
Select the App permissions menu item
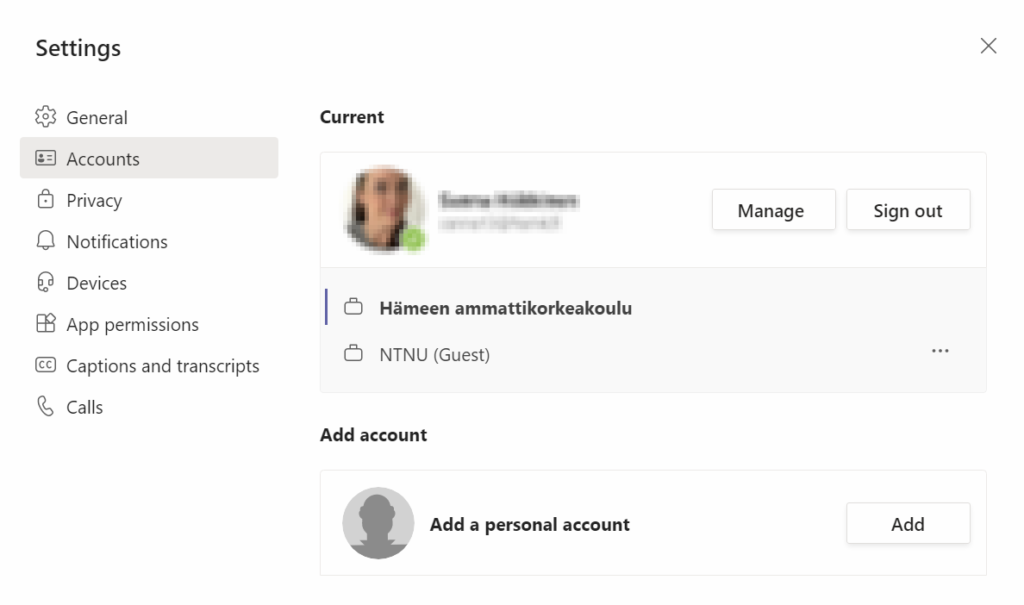coord(149,324)
